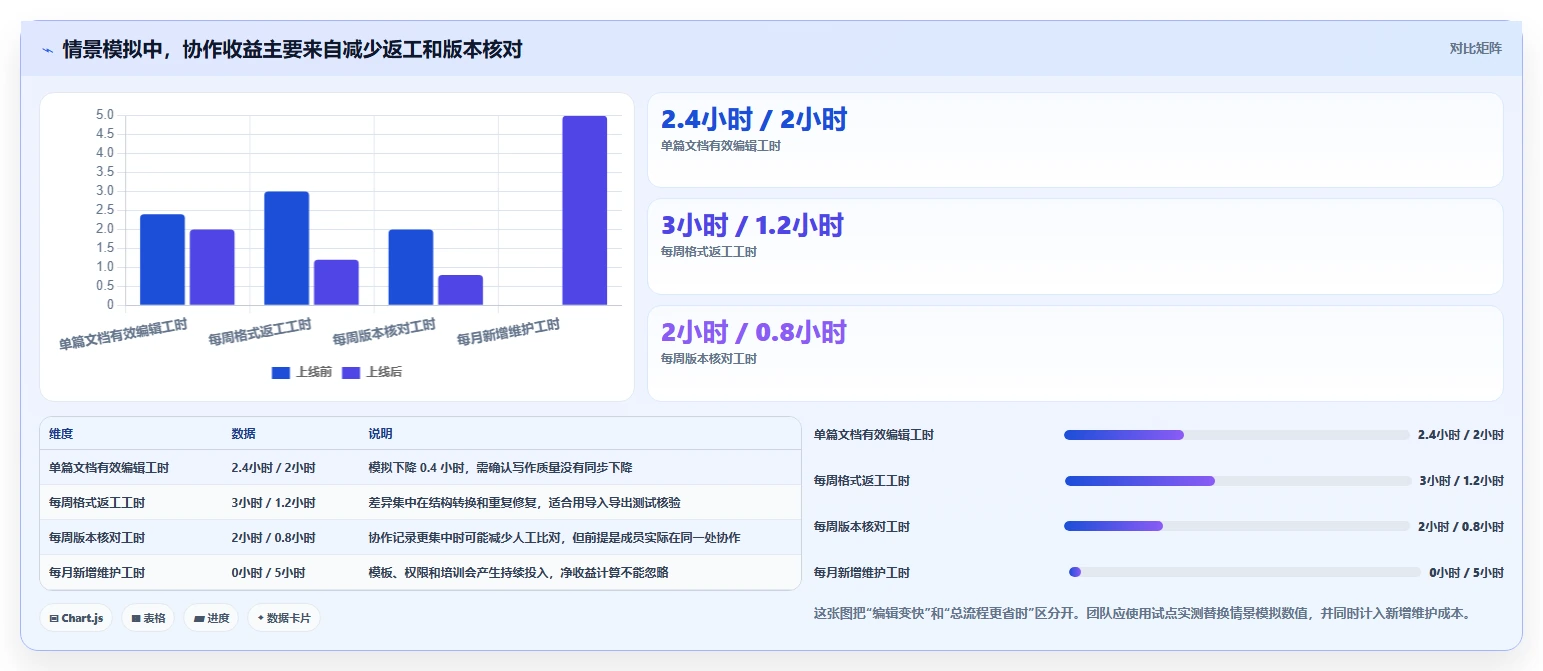The image size is (1543, 671).
Task: Click table value 3小时 / 1.2小时
Action: 273,502
